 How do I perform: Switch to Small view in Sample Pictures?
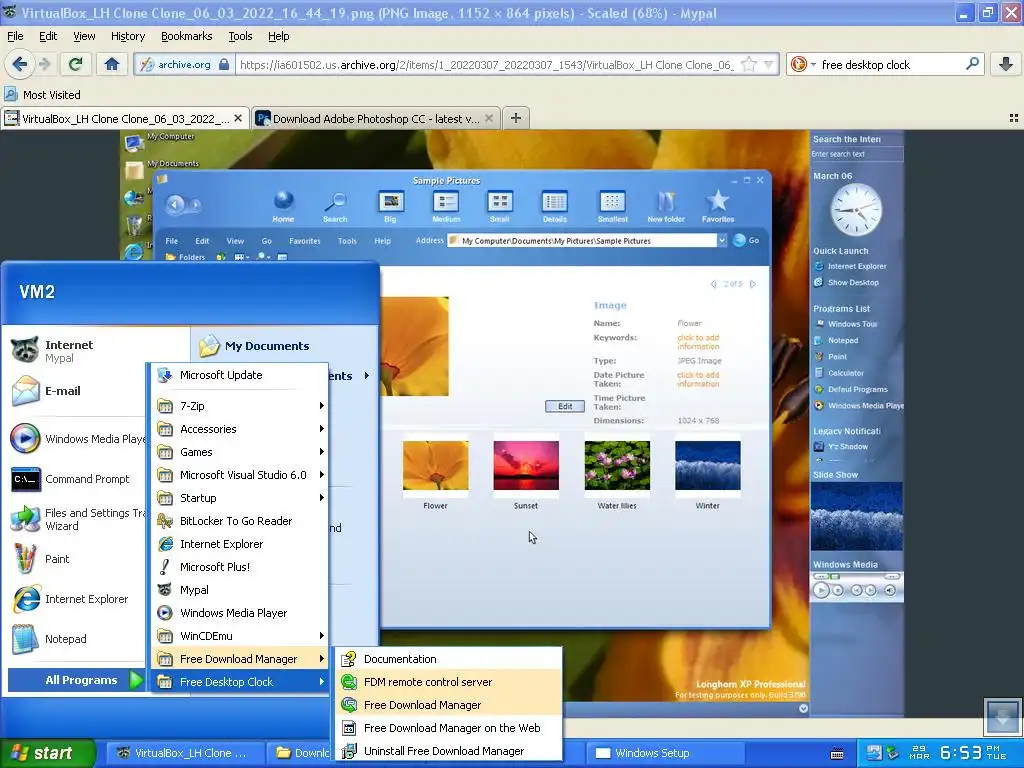click(x=500, y=206)
